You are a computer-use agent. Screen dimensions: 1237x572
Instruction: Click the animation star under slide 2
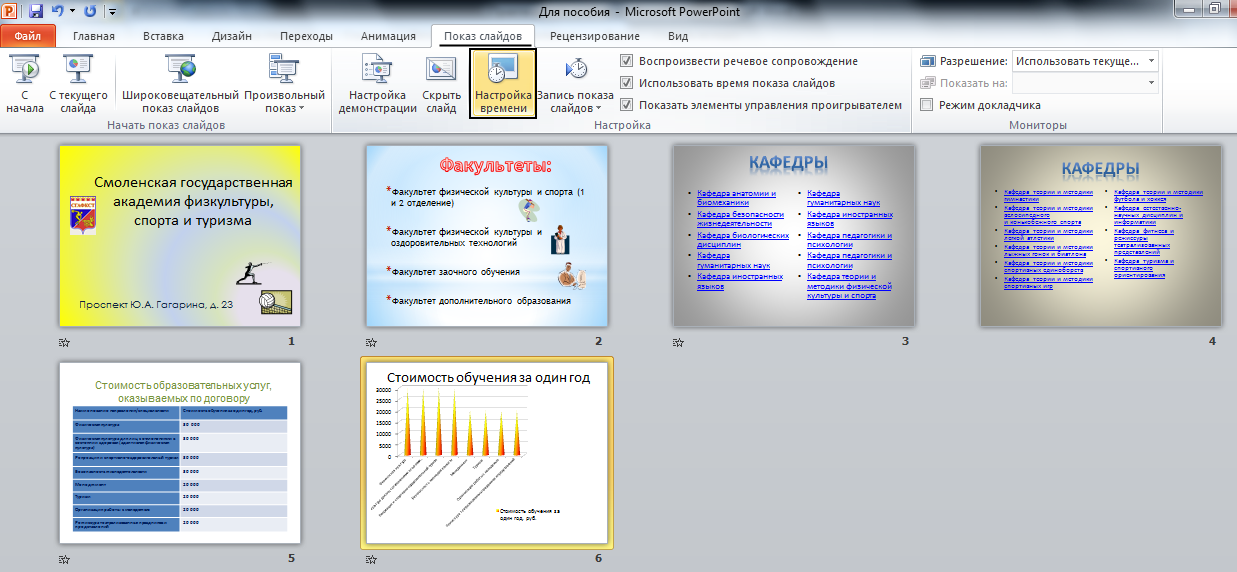(x=372, y=342)
